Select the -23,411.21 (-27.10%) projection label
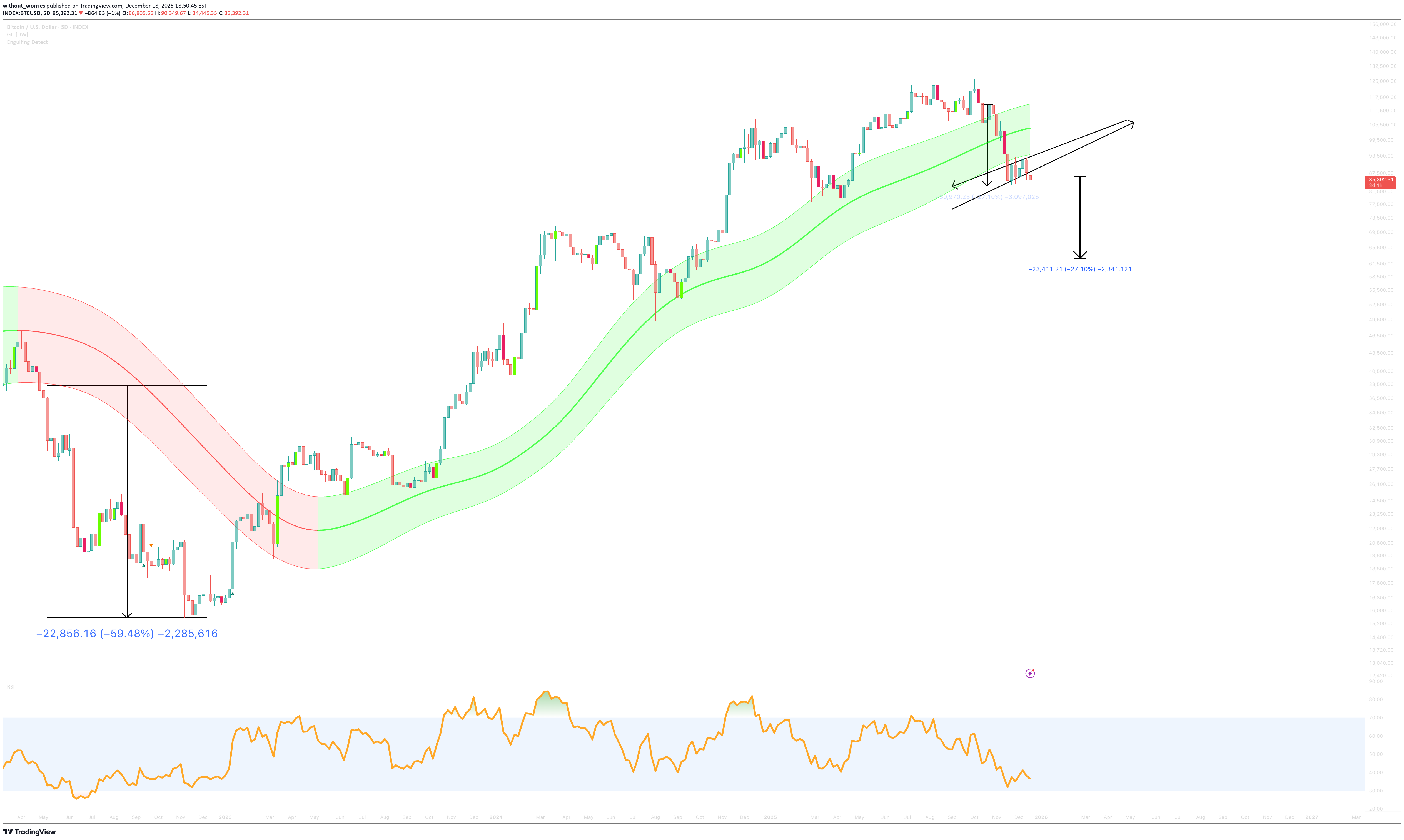 pyautogui.click(x=1079, y=270)
